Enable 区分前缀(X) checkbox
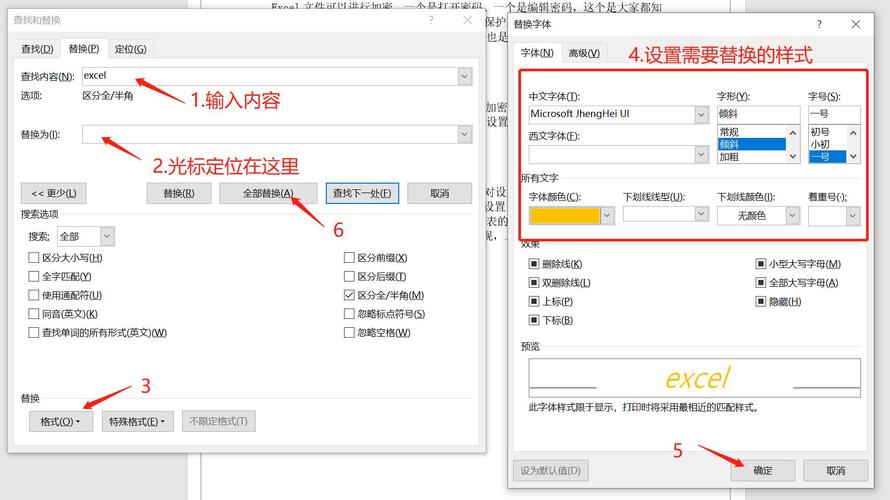This screenshot has height=500, width=890. coord(349,258)
